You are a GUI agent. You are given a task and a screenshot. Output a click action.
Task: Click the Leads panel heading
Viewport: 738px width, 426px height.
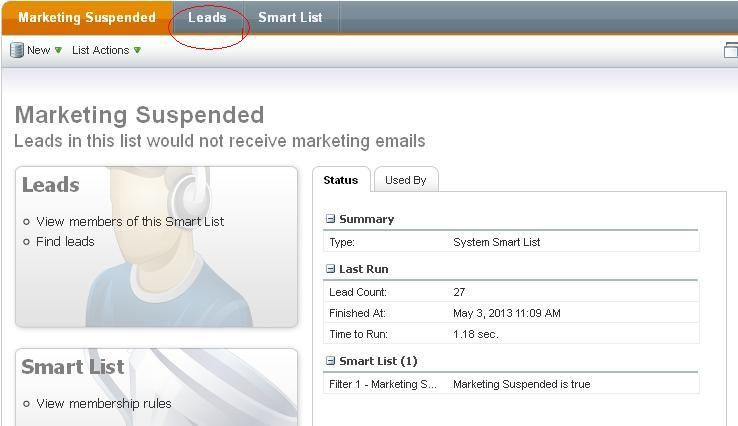pyautogui.click(x=51, y=185)
